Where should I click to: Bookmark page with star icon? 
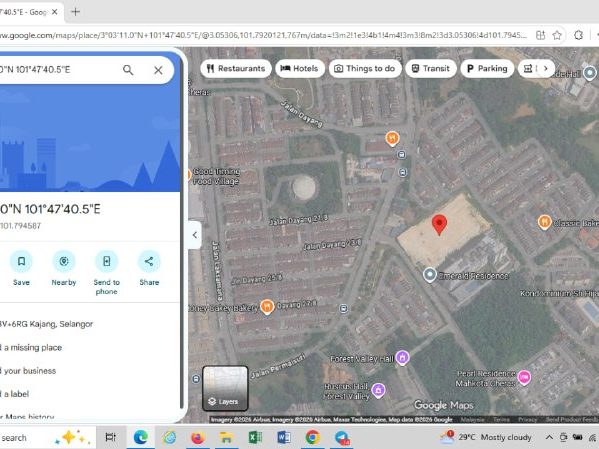557,36
